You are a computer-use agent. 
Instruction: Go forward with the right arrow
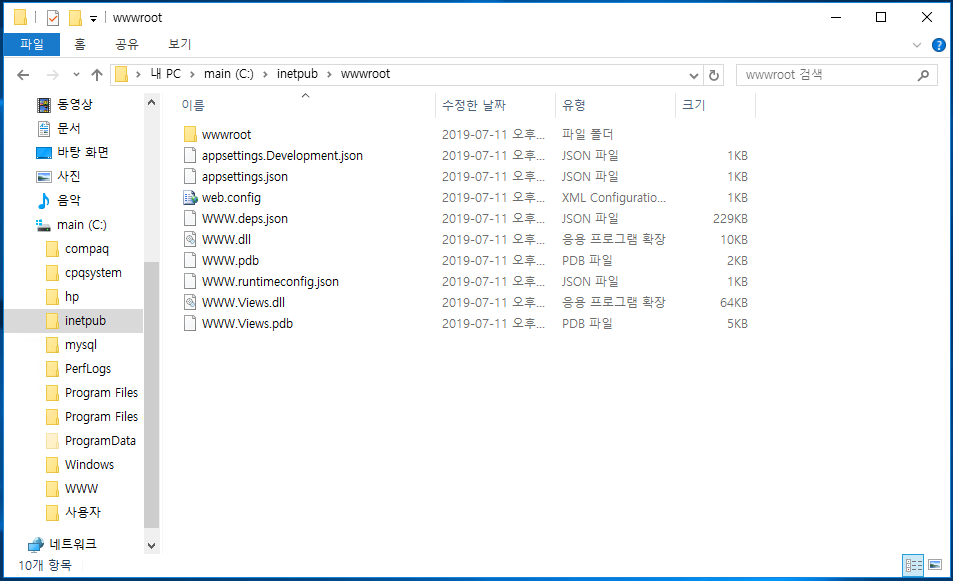(x=53, y=75)
